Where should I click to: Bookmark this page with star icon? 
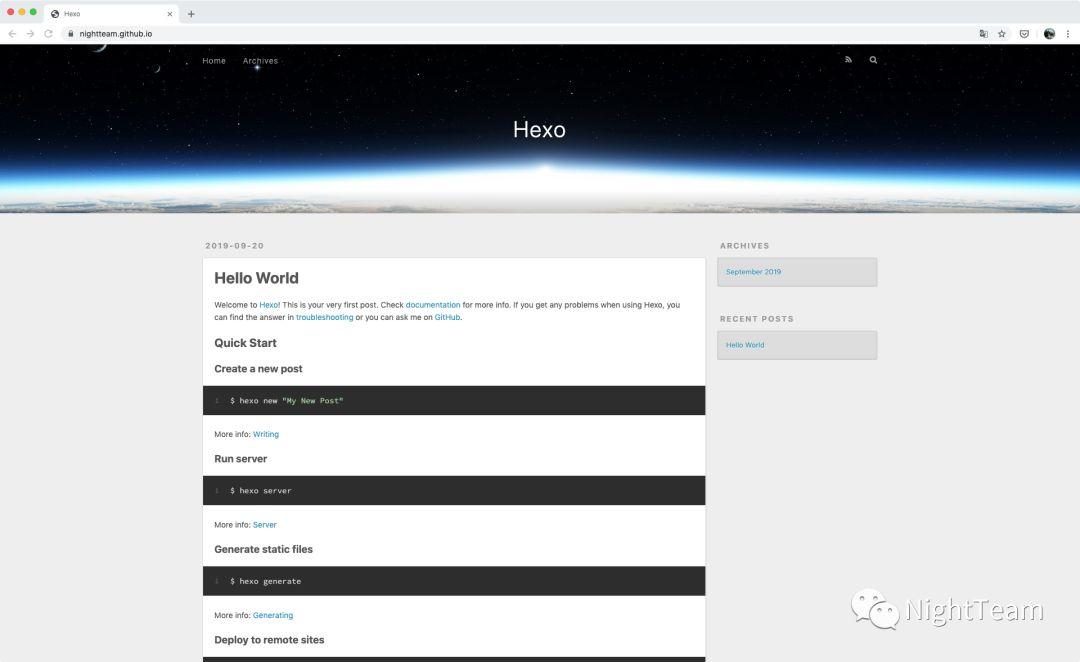(1002, 34)
